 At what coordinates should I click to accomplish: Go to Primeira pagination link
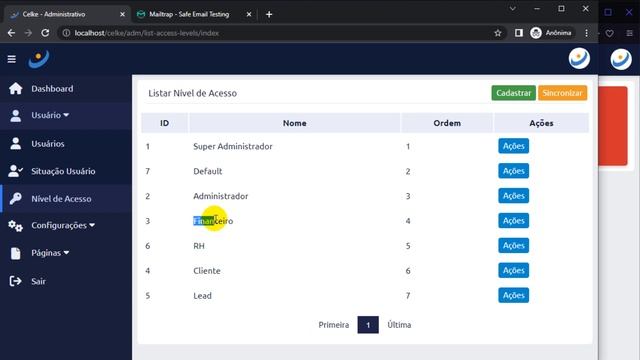tap(333, 325)
